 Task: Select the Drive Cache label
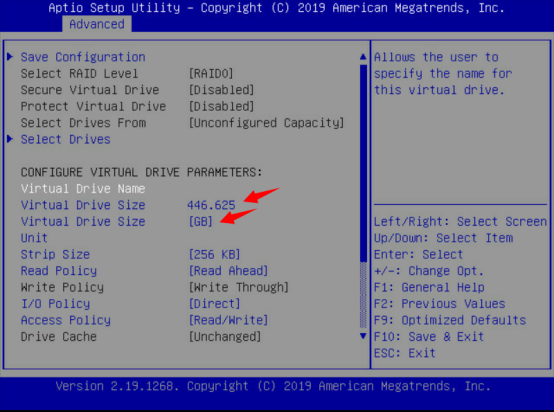tap(59, 337)
